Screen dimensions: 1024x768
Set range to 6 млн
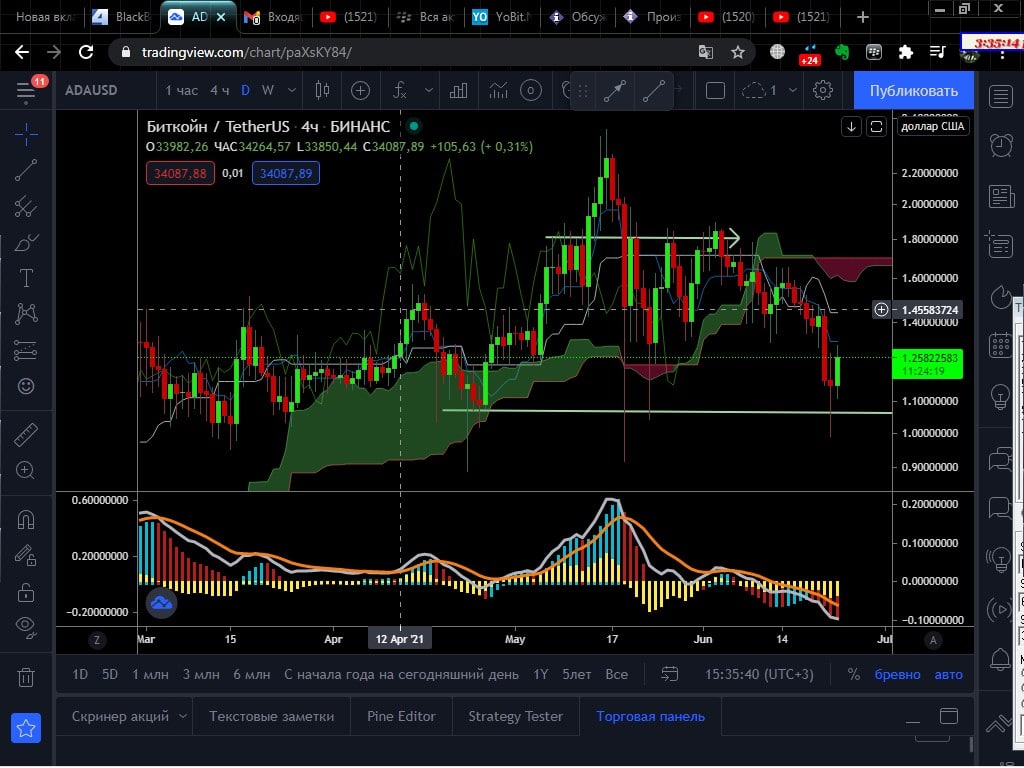251,675
